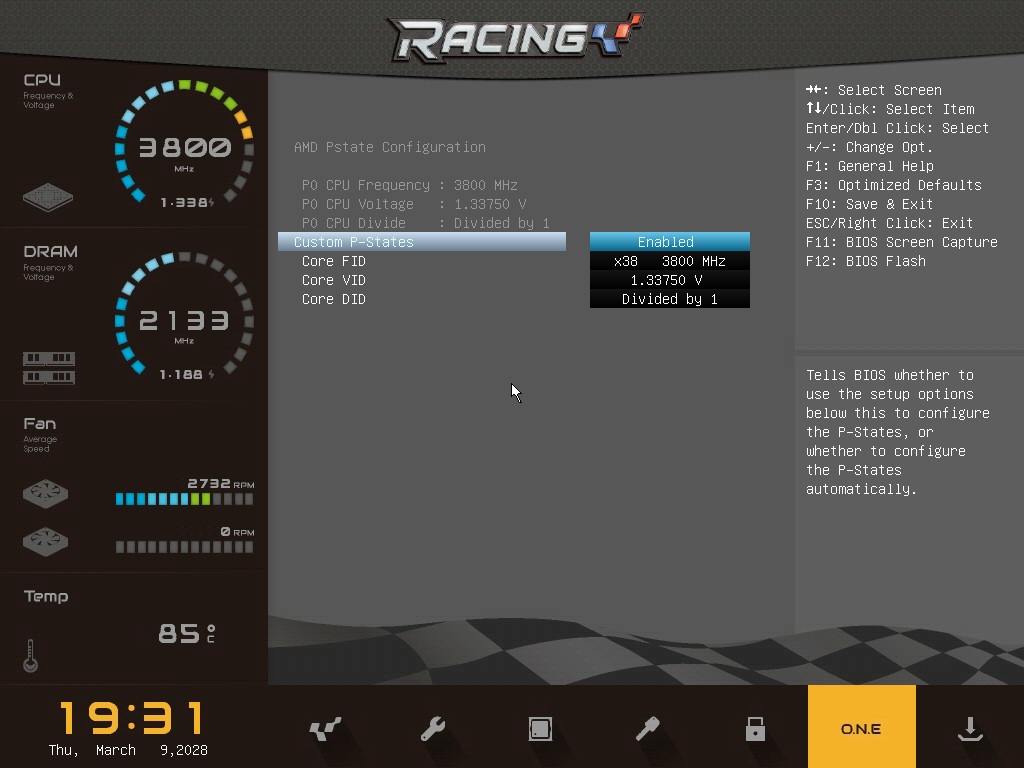1024x768 pixels.
Task: Click the F1: General Help line
Action: point(870,166)
